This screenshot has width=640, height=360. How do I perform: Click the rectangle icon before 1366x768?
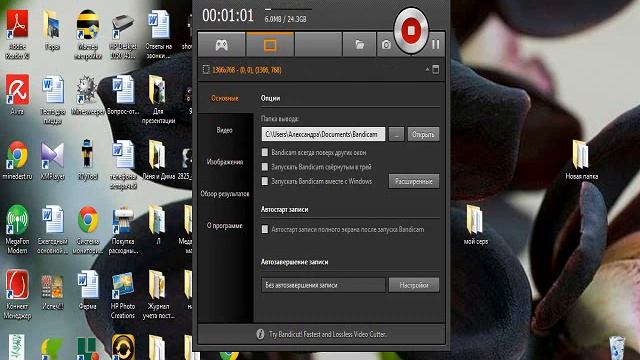206,70
